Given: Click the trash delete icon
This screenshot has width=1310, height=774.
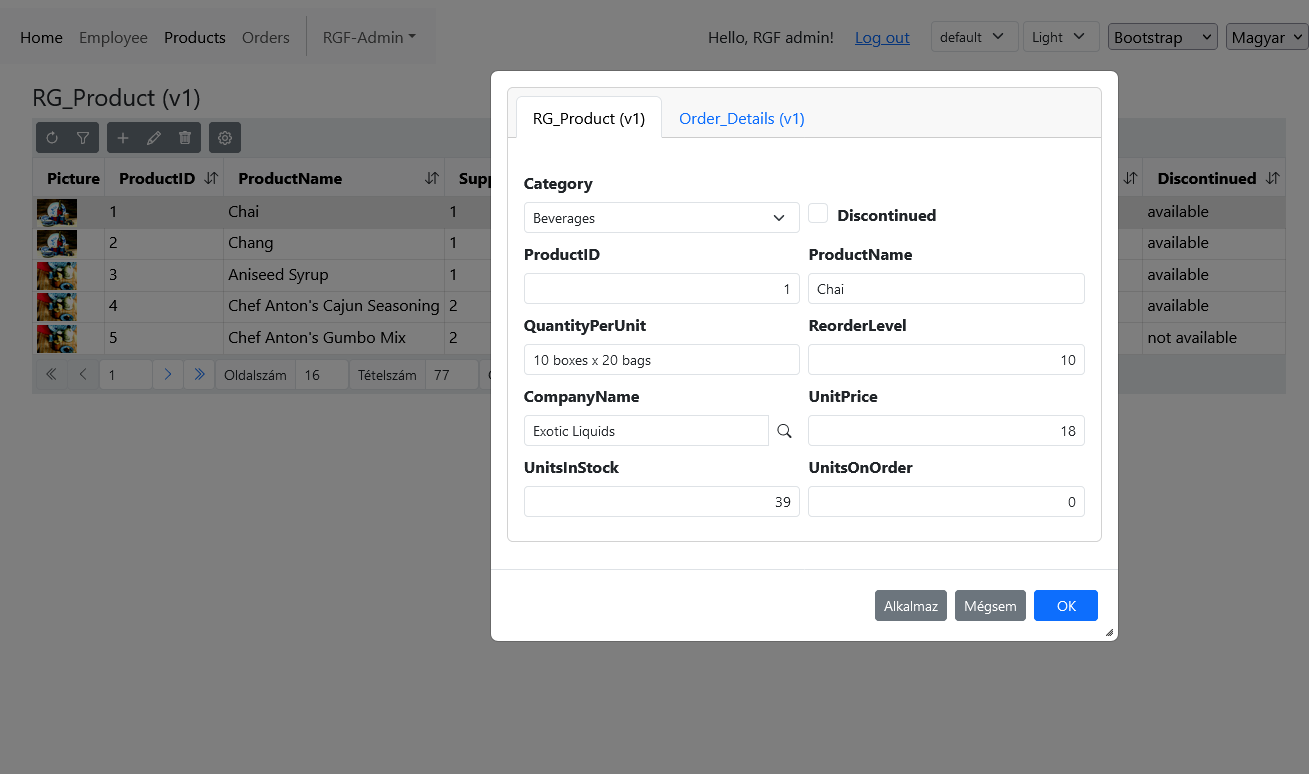Looking at the screenshot, I should 184,138.
